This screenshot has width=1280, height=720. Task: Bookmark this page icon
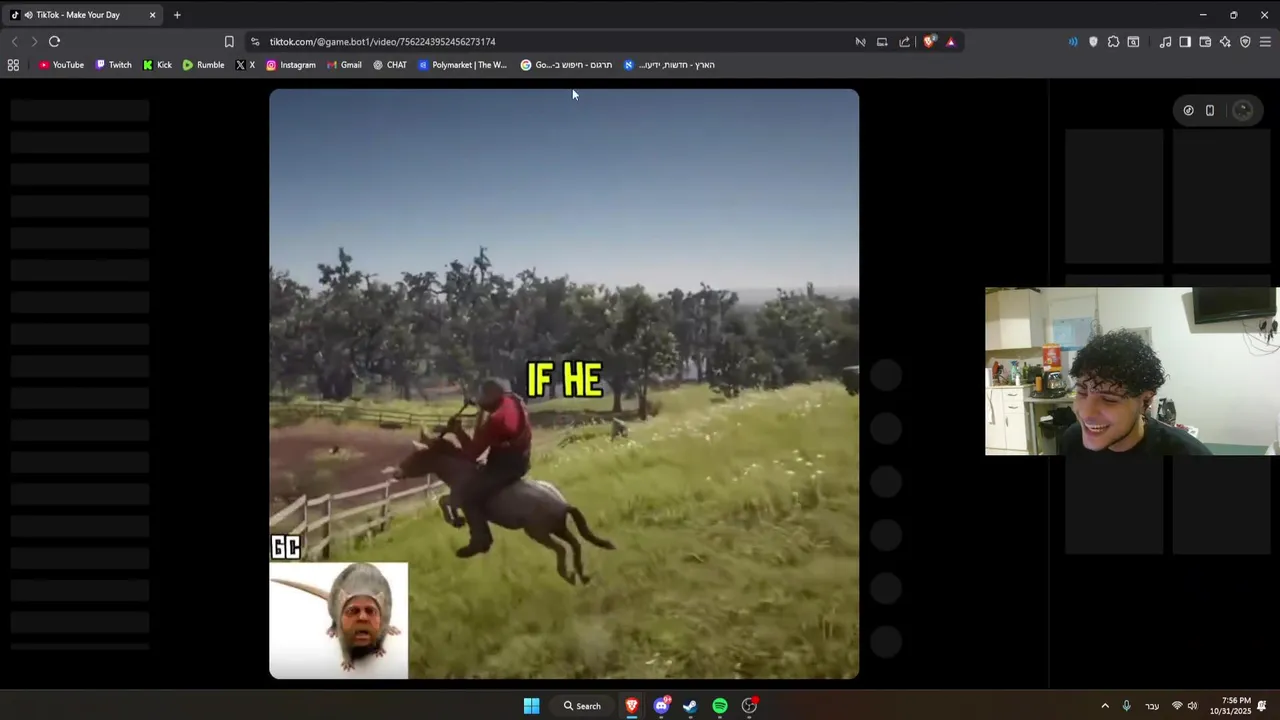point(229,42)
